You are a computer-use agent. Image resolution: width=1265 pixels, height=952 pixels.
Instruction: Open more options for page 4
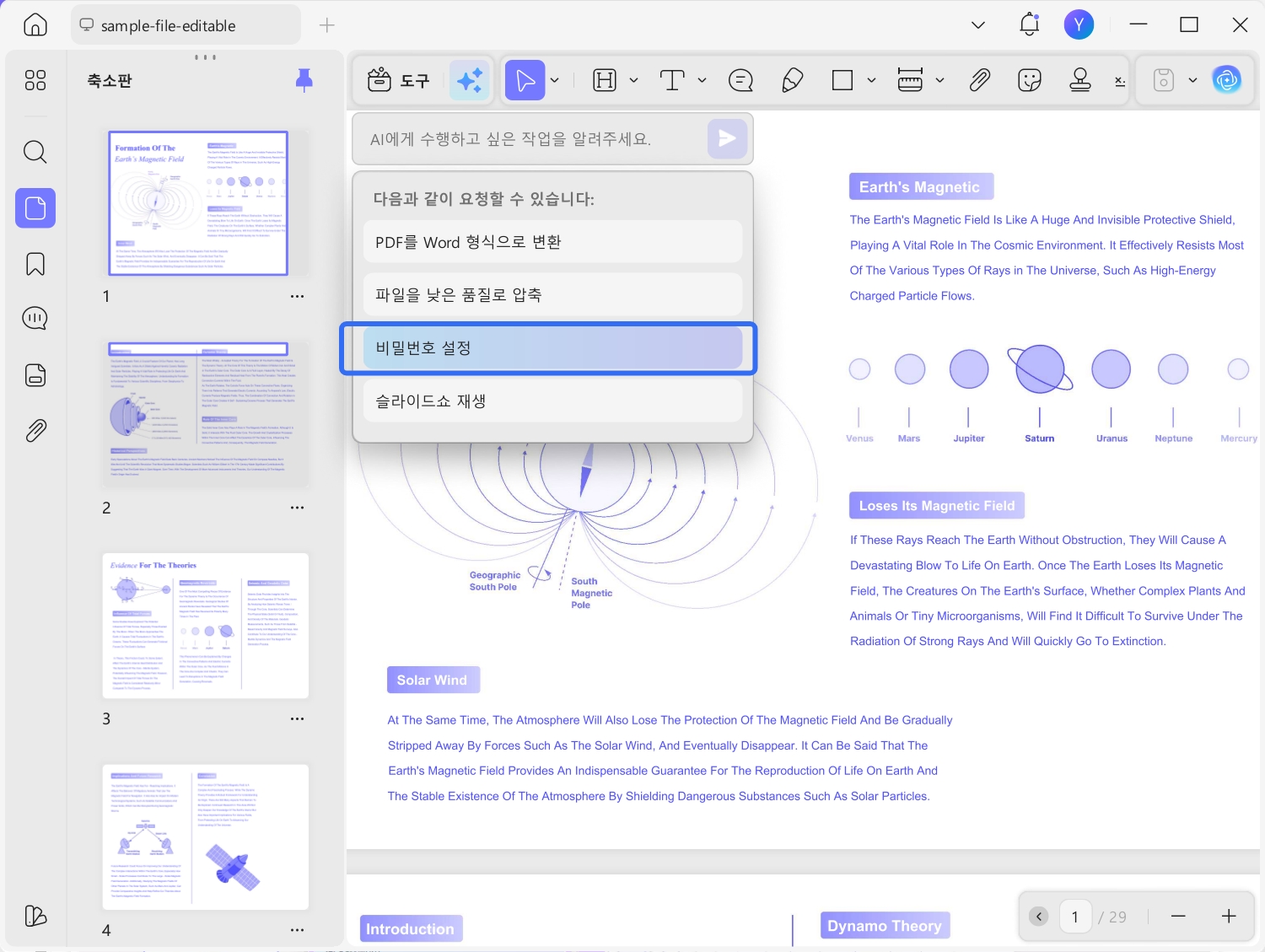pyautogui.click(x=297, y=930)
